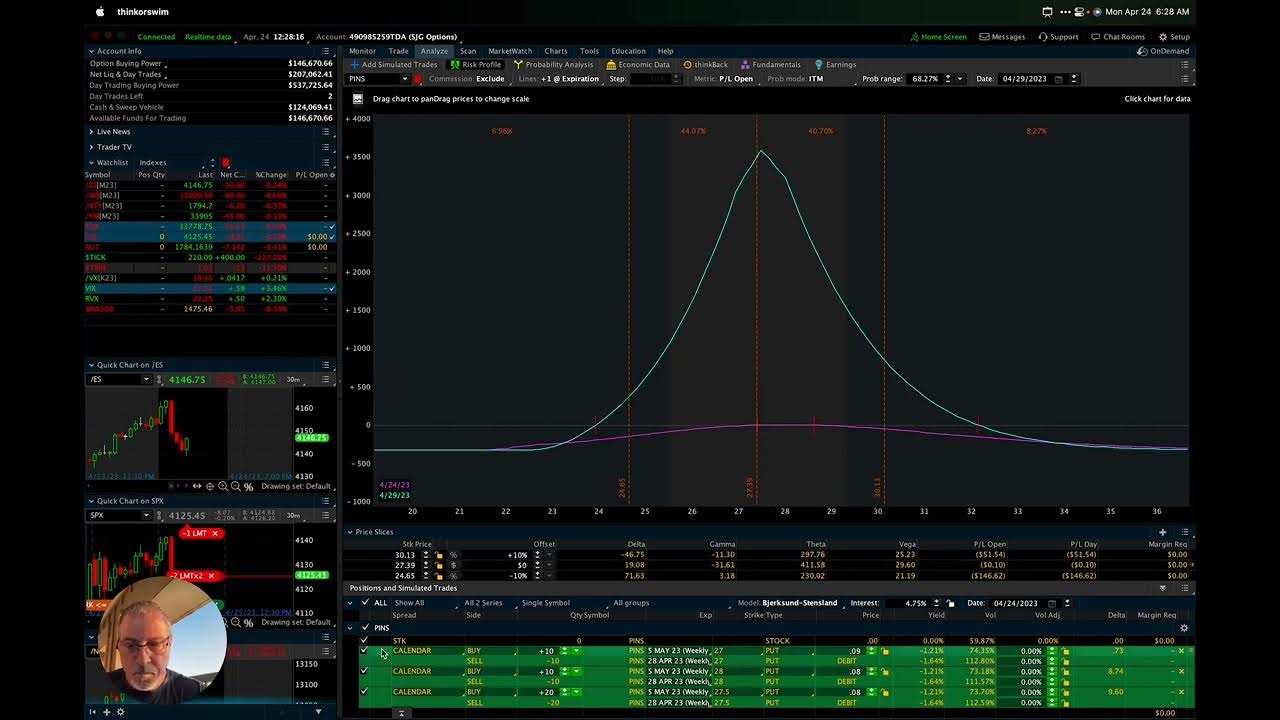This screenshot has width=1280, height=720.
Task: Open Risk Profile view
Action: (475, 65)
